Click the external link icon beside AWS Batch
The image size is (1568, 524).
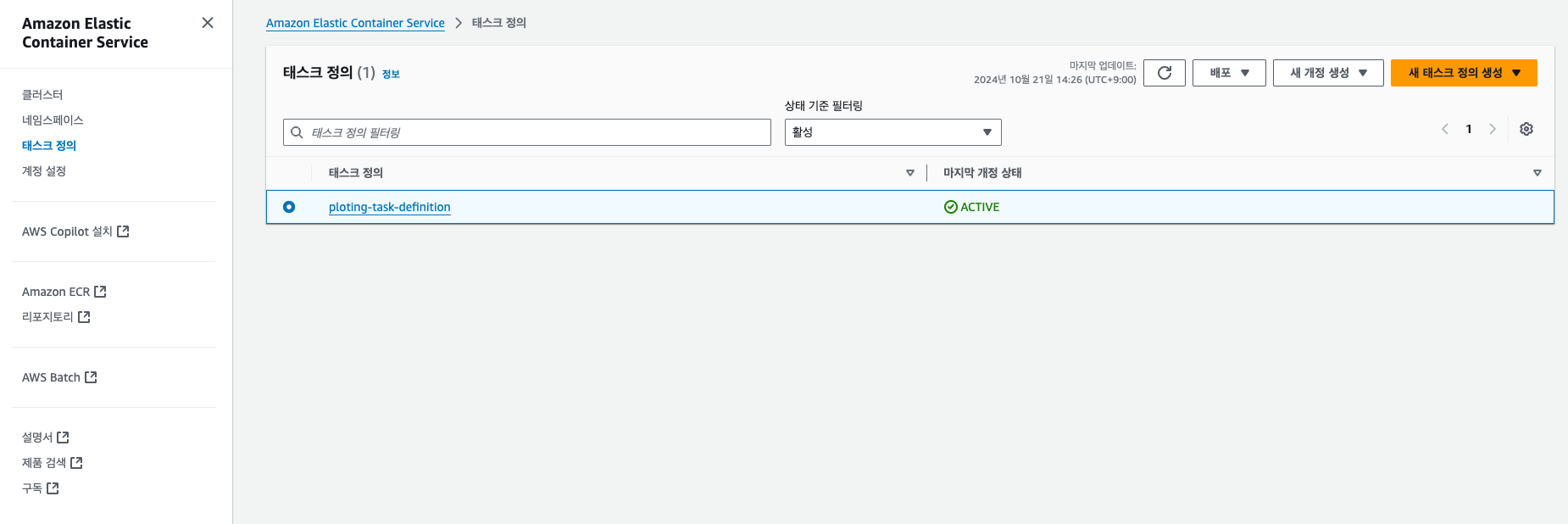coord(91,377)
